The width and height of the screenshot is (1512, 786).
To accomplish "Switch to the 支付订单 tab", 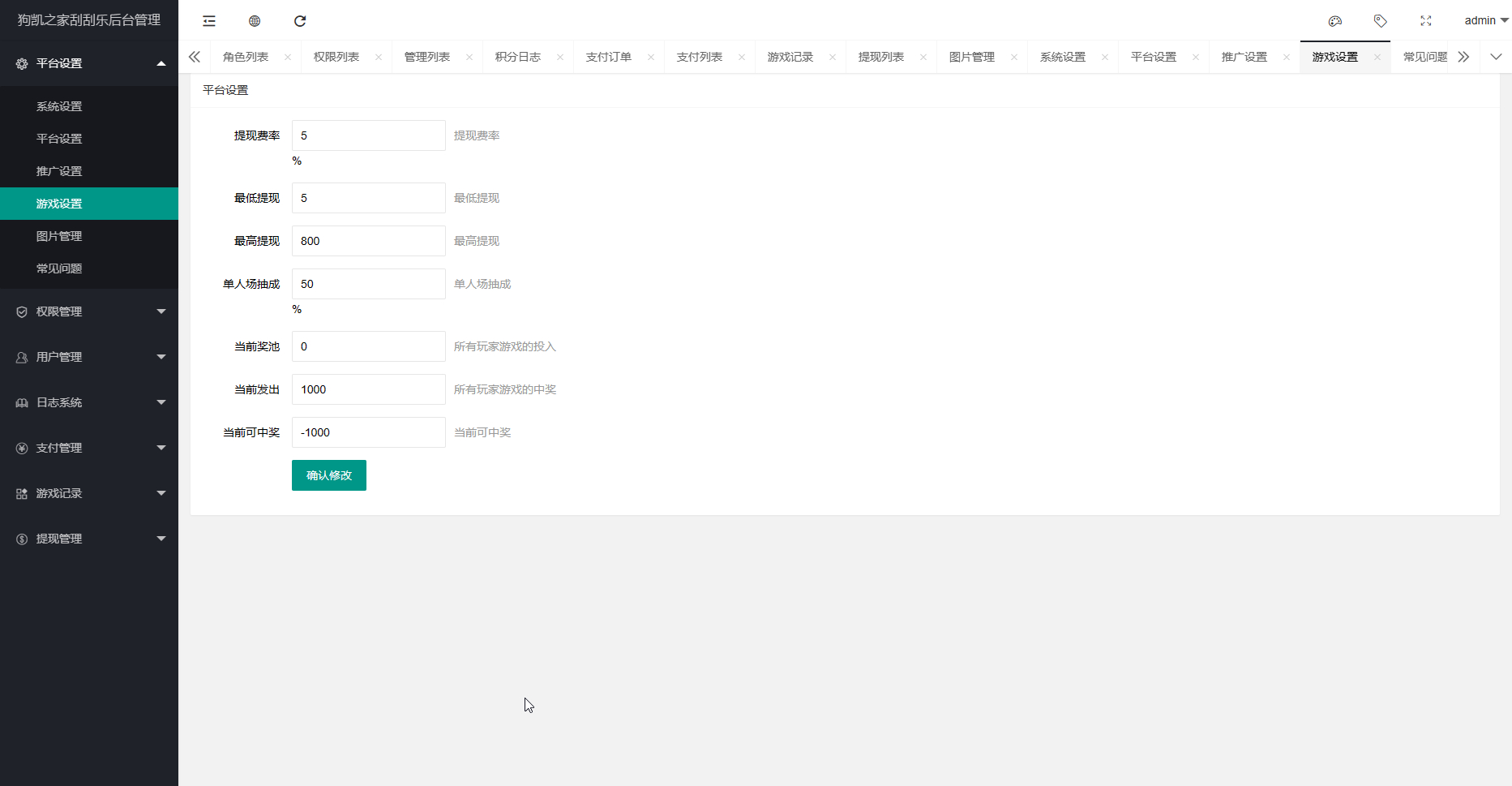I will [609, 57].
